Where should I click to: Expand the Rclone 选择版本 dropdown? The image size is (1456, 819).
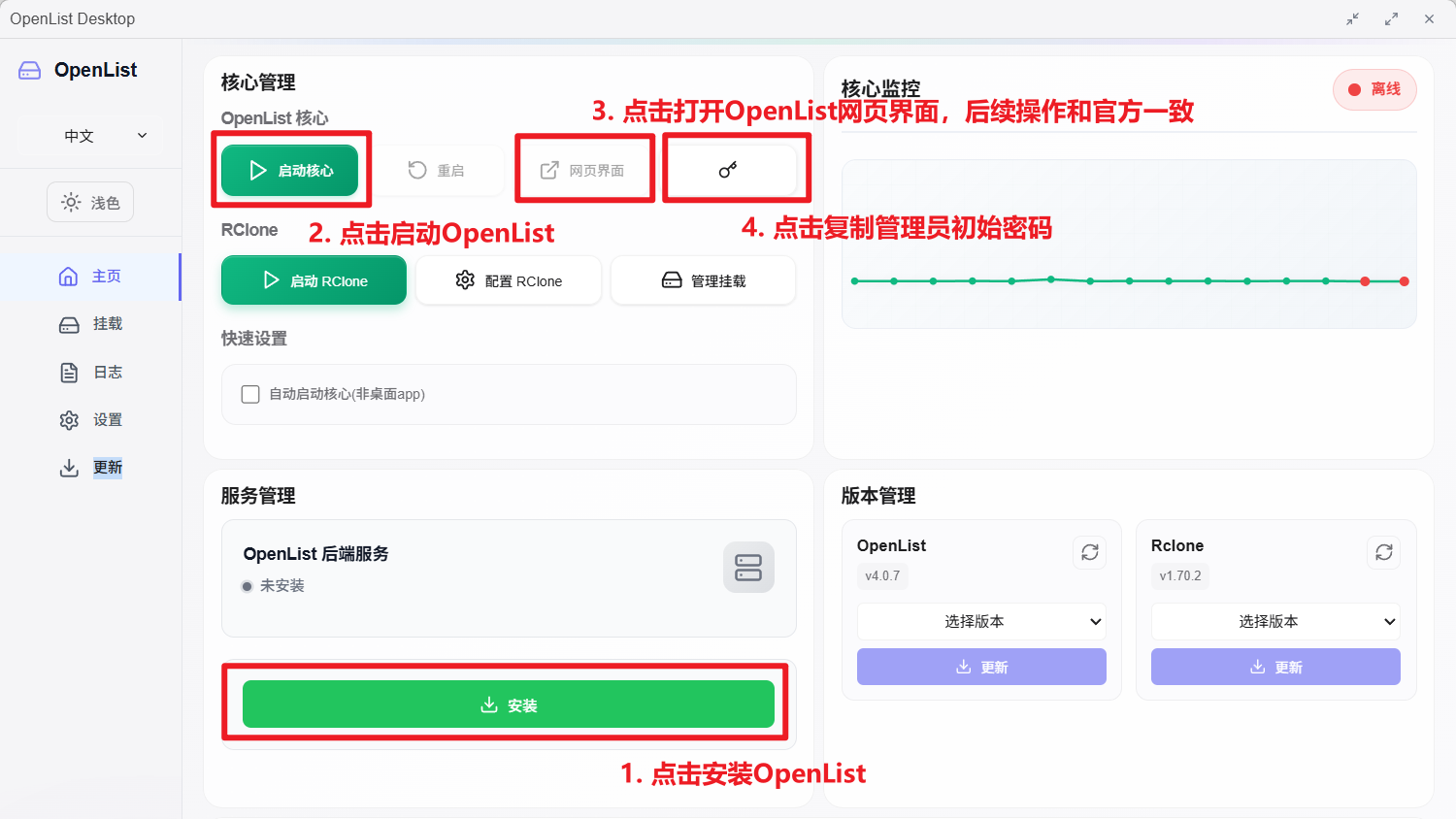click(1275, 622)
